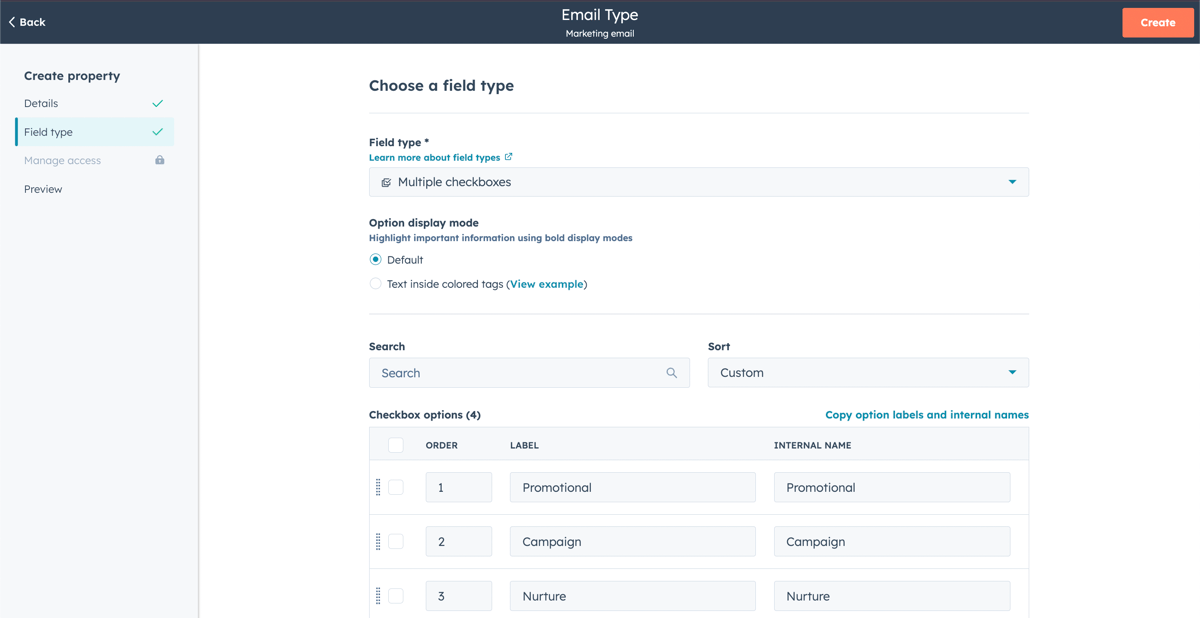1200x618 pixels.
Task: Tick the select-all checkbox in table header
Action: click(396, 445)
